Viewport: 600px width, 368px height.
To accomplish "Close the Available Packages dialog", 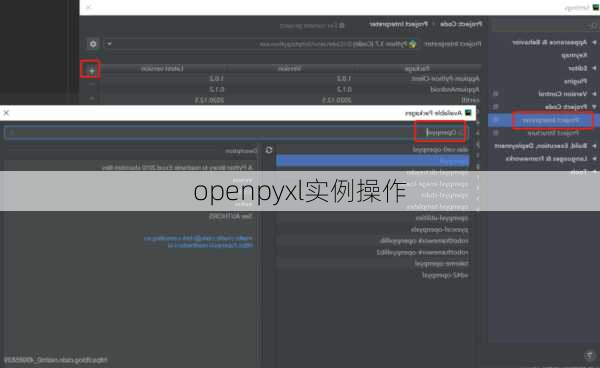I will tap(6, 113).
